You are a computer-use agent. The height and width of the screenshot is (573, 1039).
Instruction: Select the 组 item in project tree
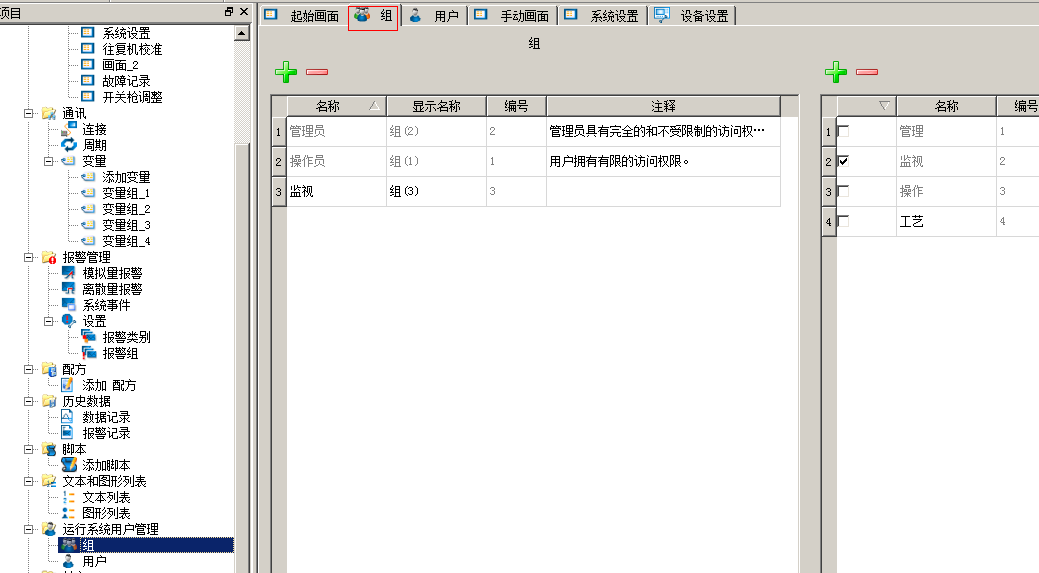pyautogui.click(x=146, y=545)
